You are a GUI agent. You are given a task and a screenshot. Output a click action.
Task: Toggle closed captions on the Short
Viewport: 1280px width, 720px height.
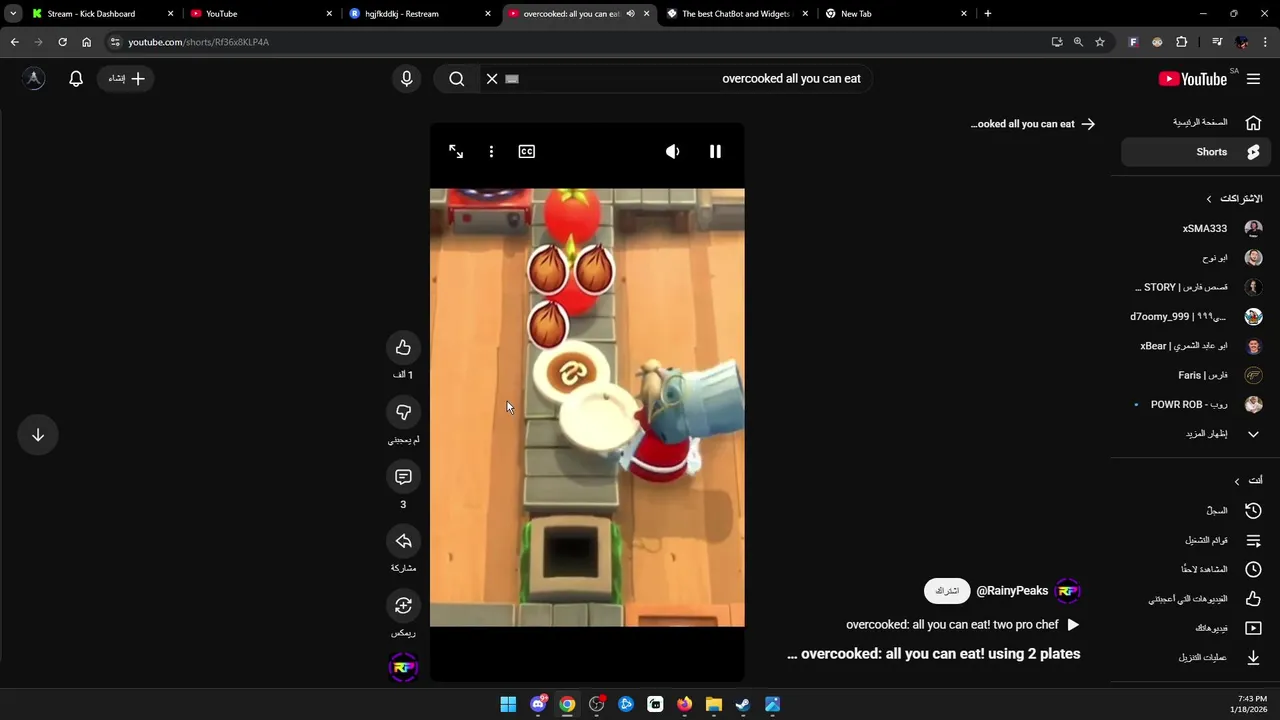(x=527, y=151)
